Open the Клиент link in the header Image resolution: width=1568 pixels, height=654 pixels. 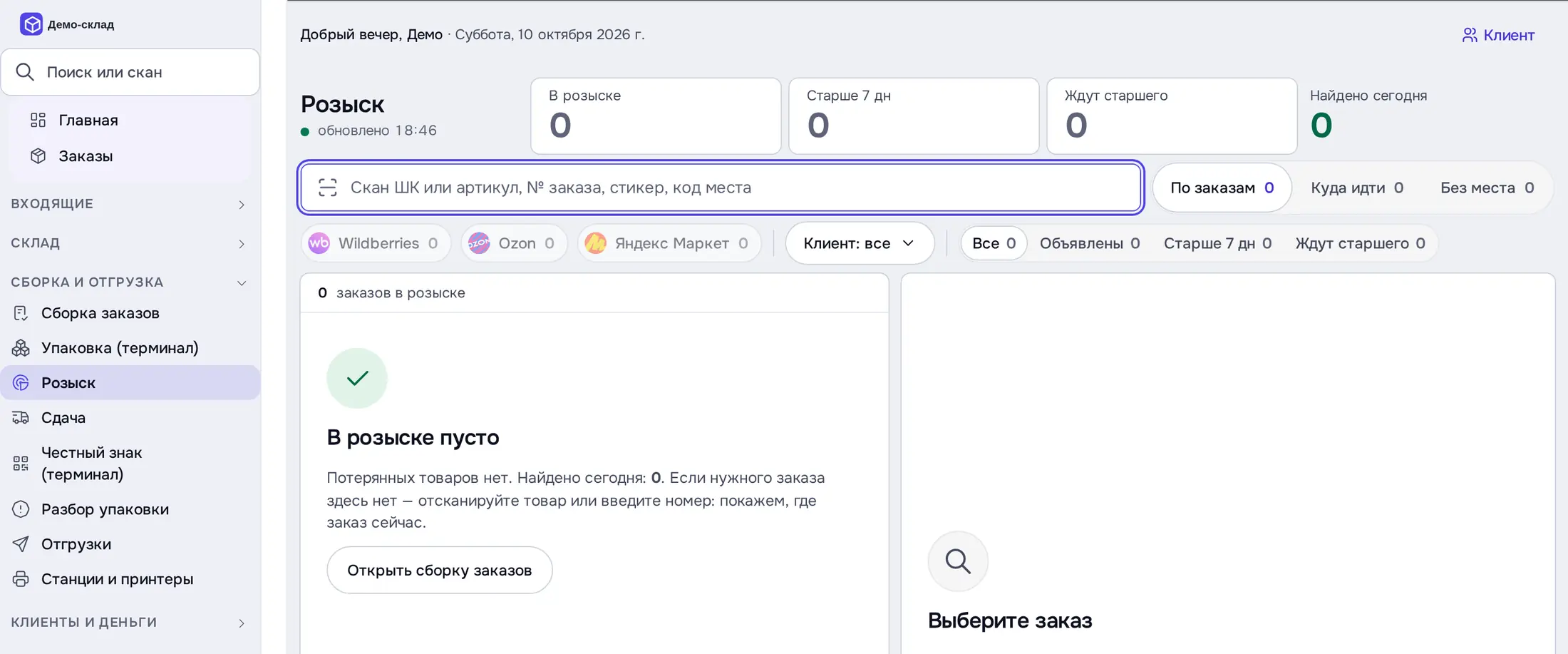pyautogui.click(x=1498, y=35)
